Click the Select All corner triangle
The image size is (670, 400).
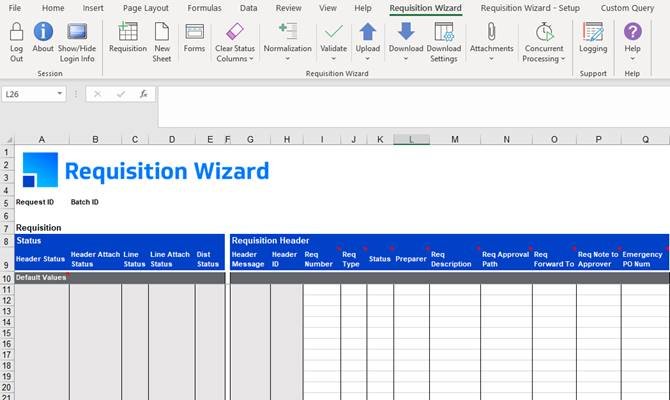(x=9, y=140)
